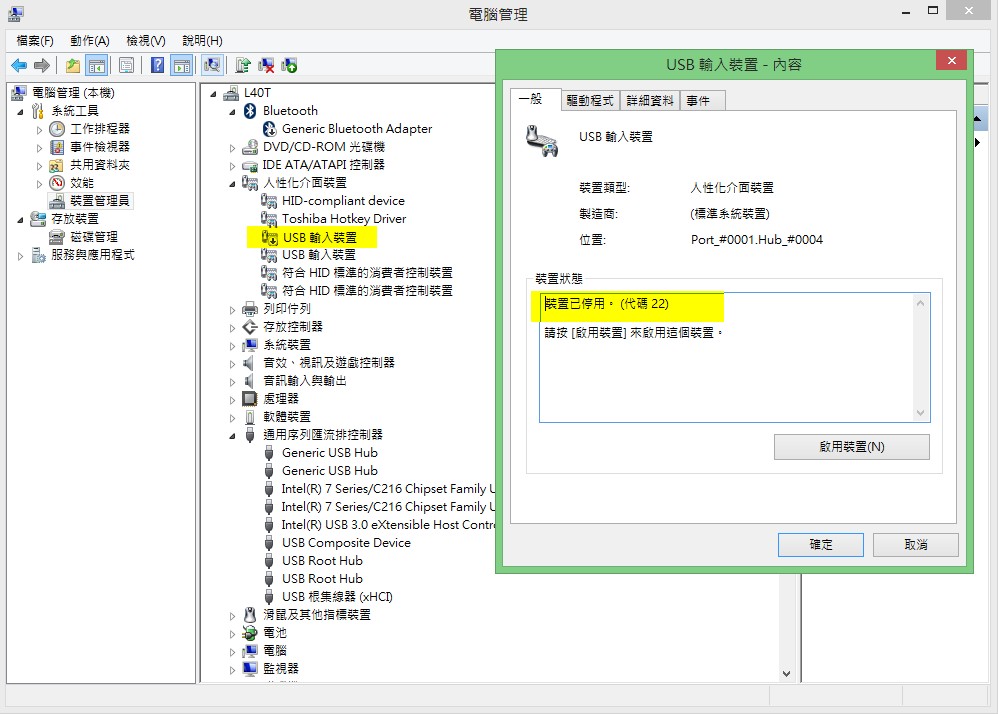Click the Bluetooth category icon in device tree
Viewport: 998px width, 714px height.
pyautogui.click(x=251, y=111)
